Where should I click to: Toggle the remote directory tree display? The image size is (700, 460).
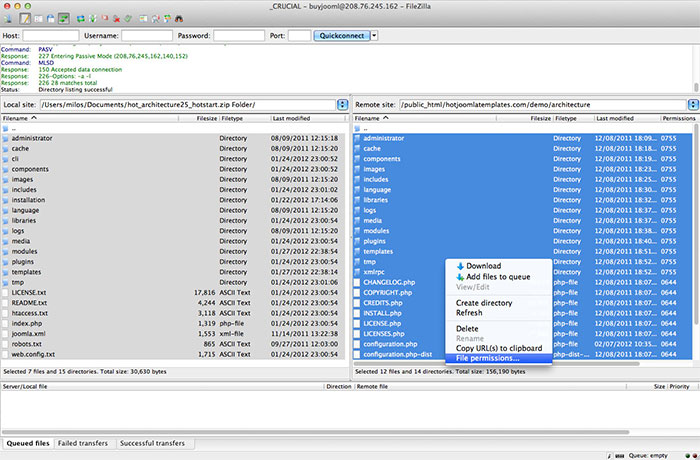click(50, 19)
